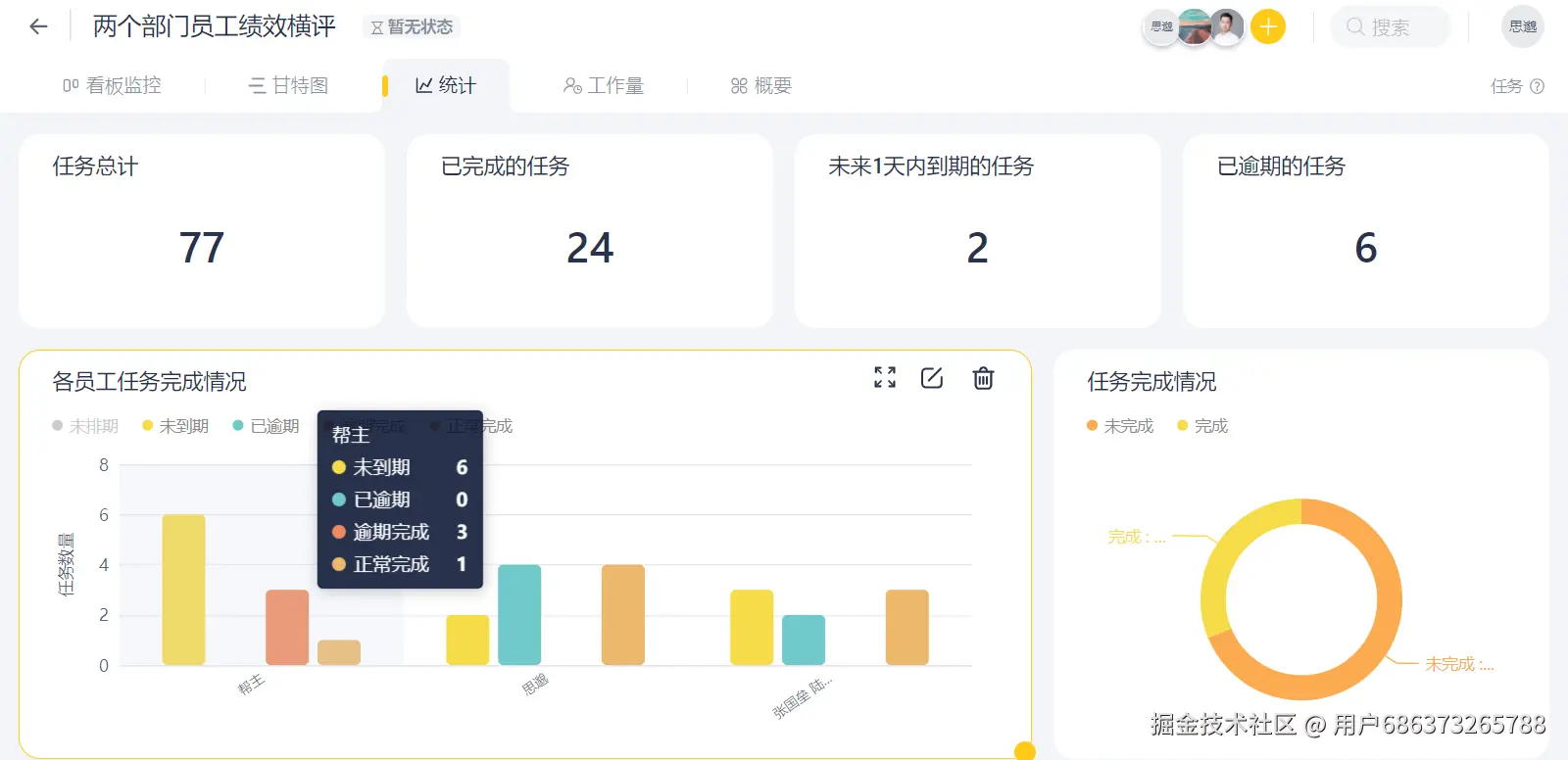Toggle the 正常完成 legend series

pos(471,426)
